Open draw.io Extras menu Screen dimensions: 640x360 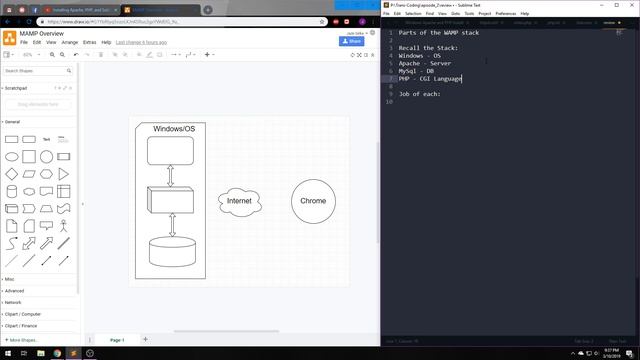pyautogui.click(x=89, y=42)
